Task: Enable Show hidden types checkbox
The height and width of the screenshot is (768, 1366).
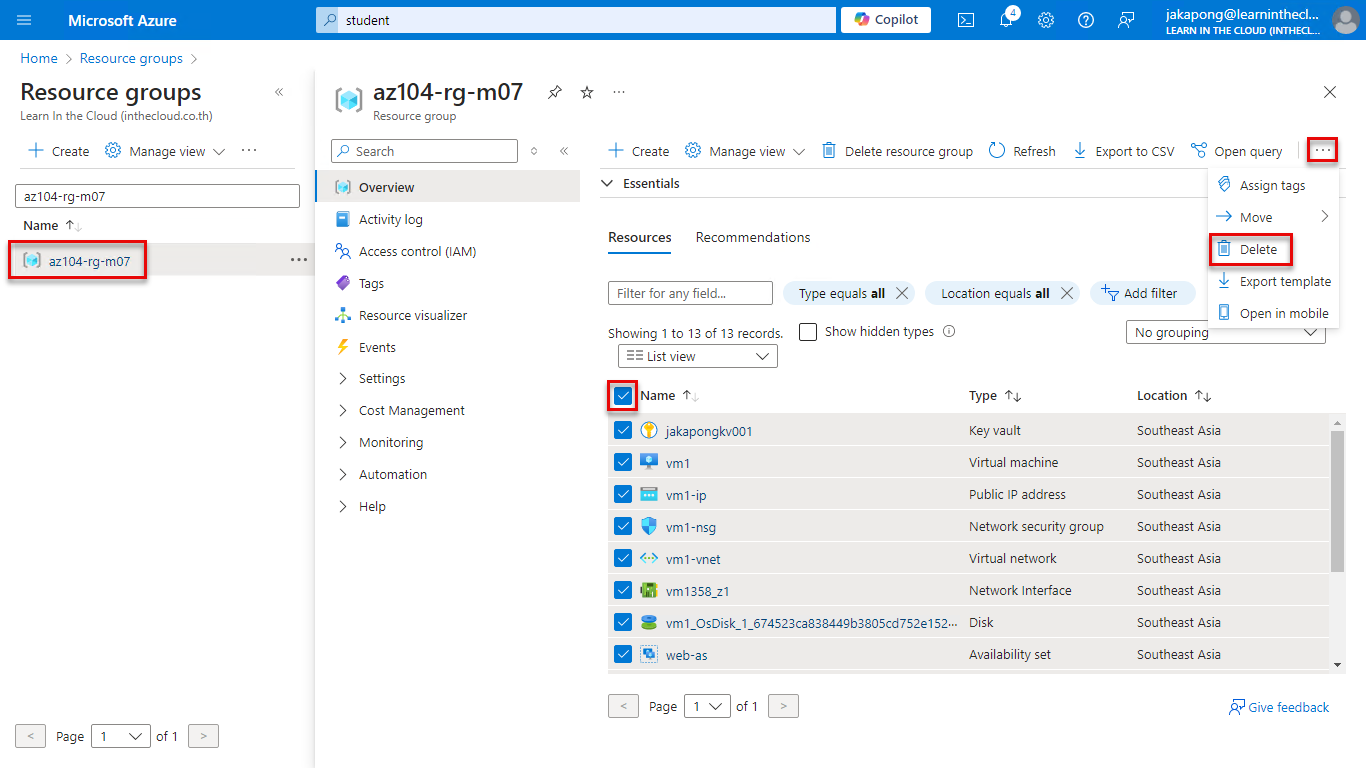Action: coord(808,332)
